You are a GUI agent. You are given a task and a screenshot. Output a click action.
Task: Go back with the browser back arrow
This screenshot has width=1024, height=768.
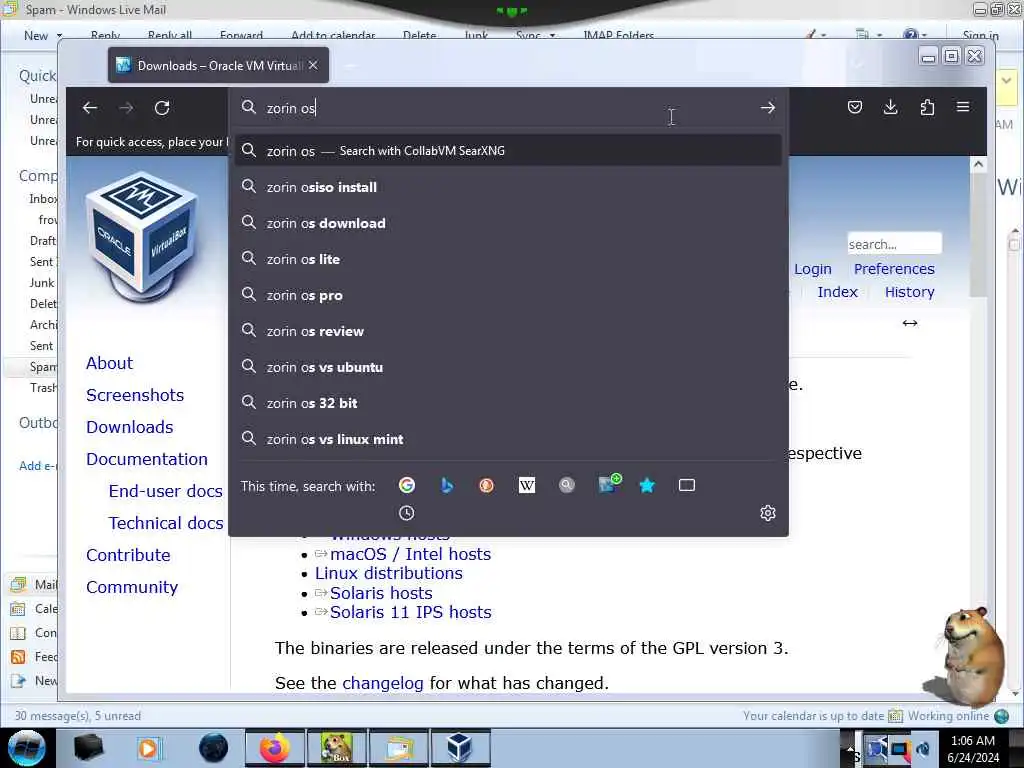89,108
